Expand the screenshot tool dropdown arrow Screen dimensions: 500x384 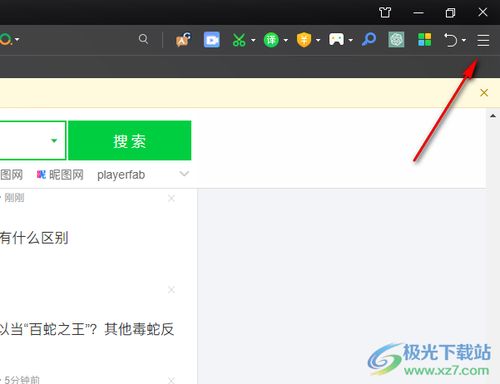point(253,40)
